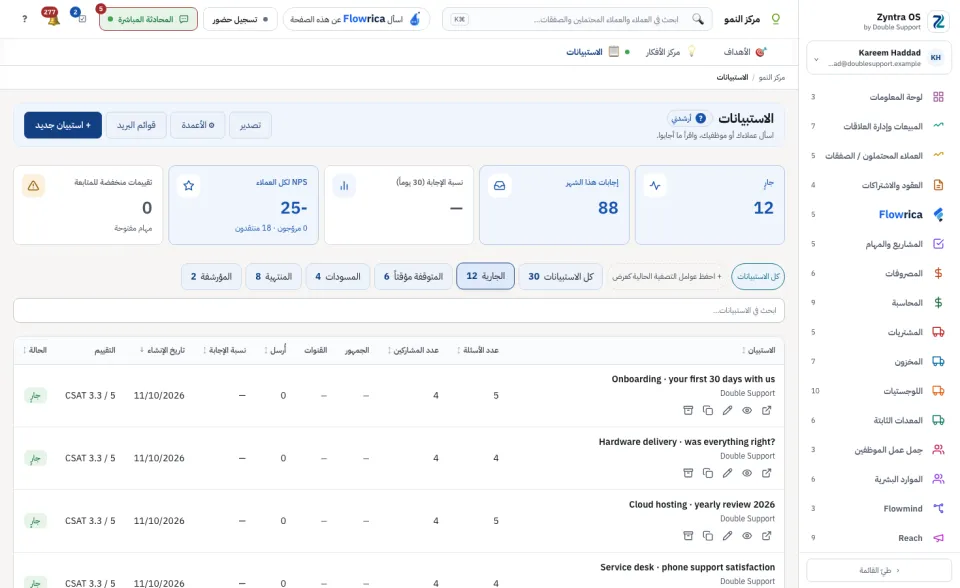Open الأعمدة columns settings
The image size is (960, 588).
point(198,125)
